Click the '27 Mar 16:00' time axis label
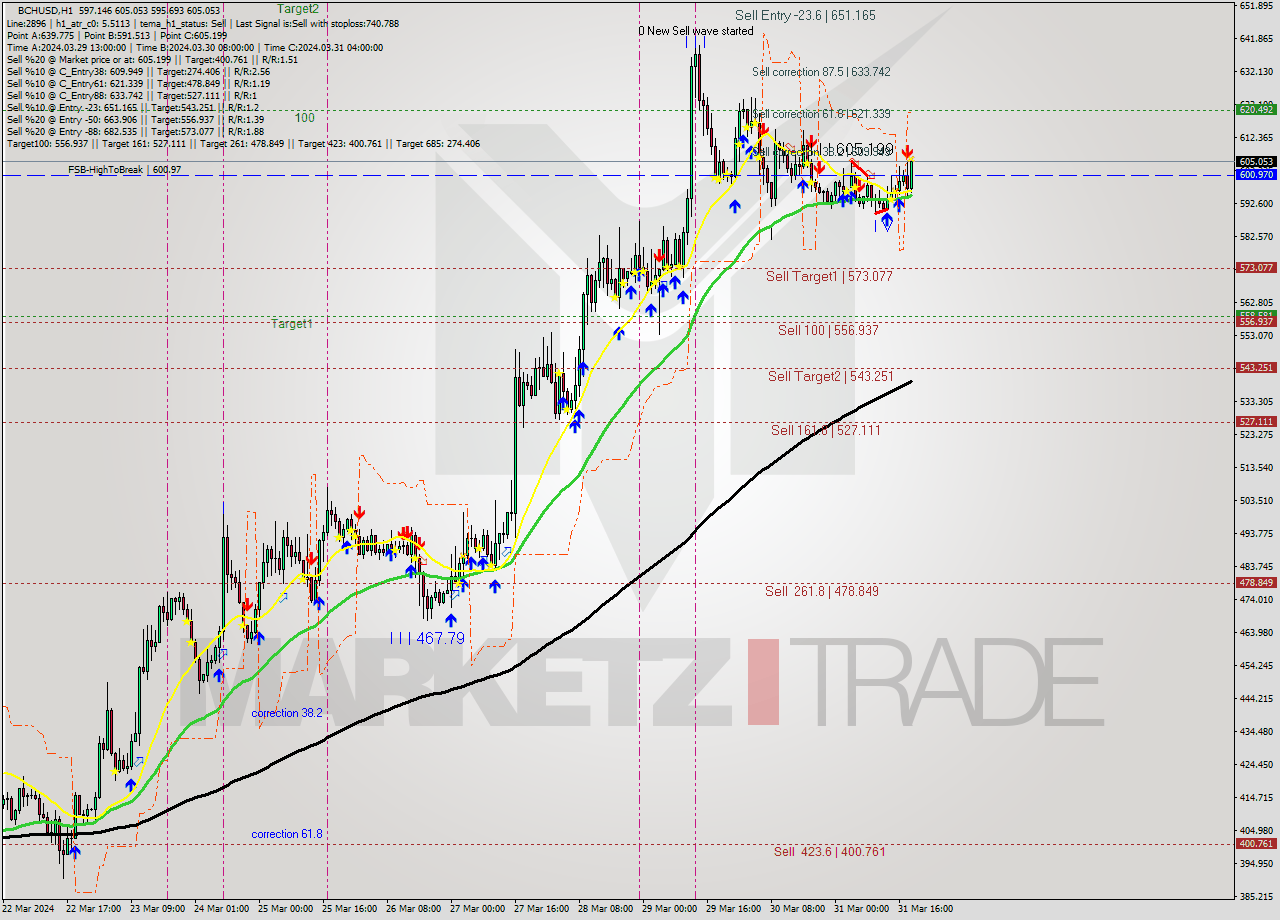The height and width of the screenshot is (920, 1280). pos(541,909)
